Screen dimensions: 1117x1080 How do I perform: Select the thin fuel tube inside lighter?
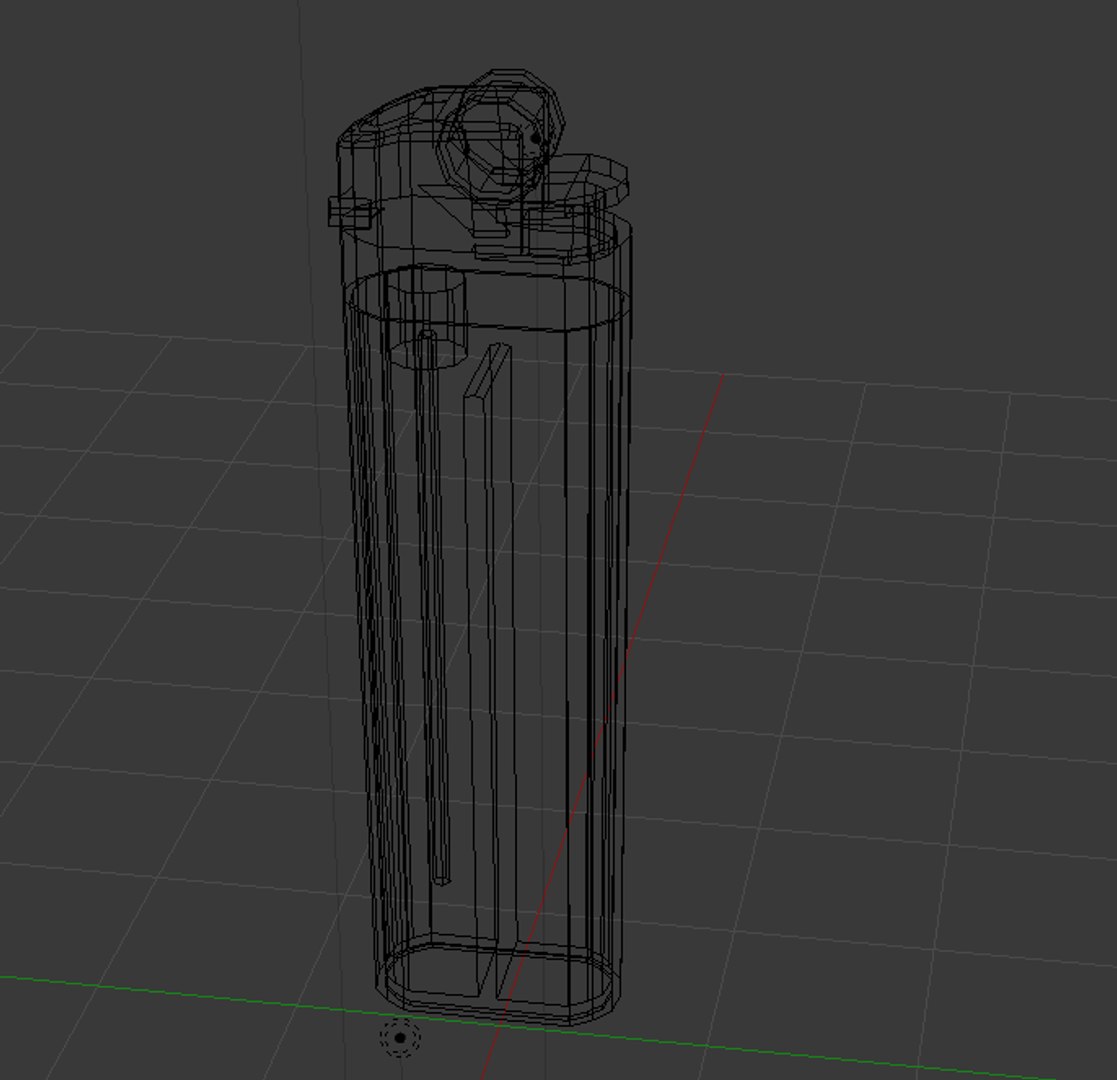434,608
